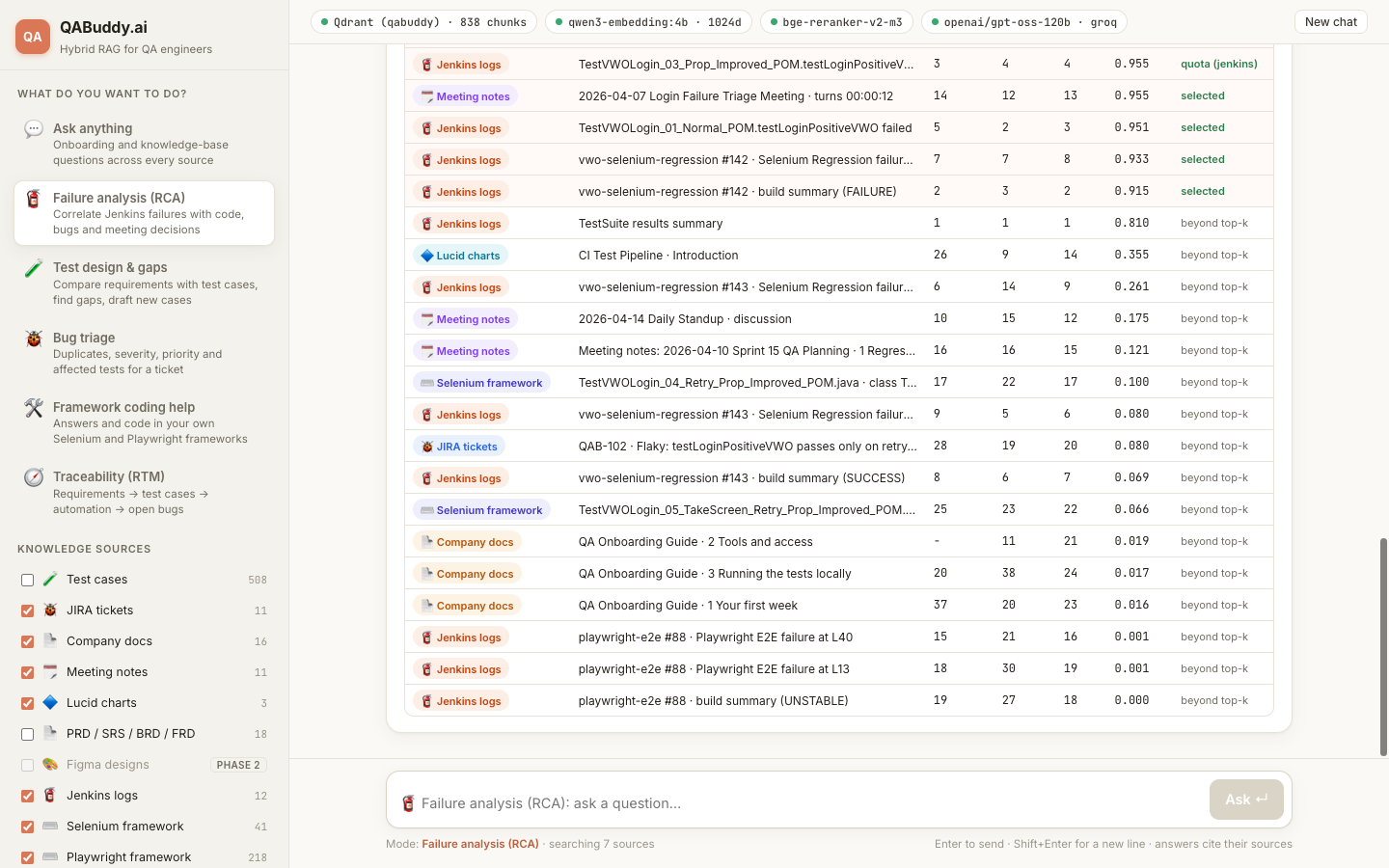Open Test design & gaps mode

pyautogui.click(x=144, y=283)
